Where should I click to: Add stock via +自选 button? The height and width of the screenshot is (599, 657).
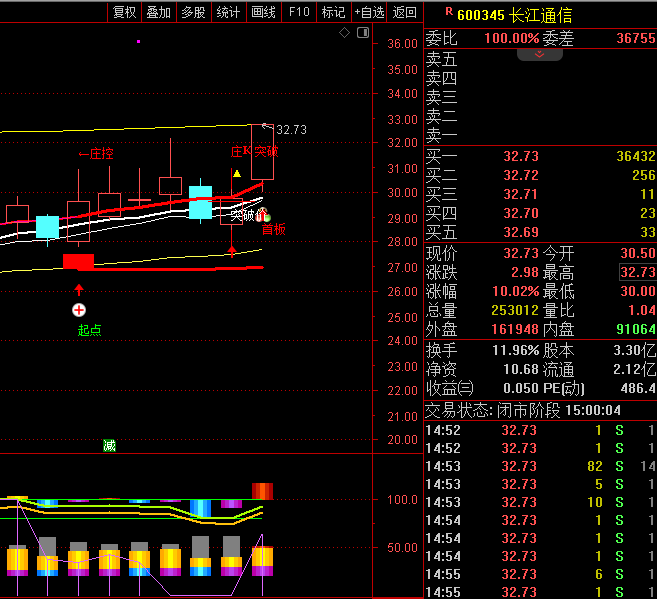click(369, 12)
